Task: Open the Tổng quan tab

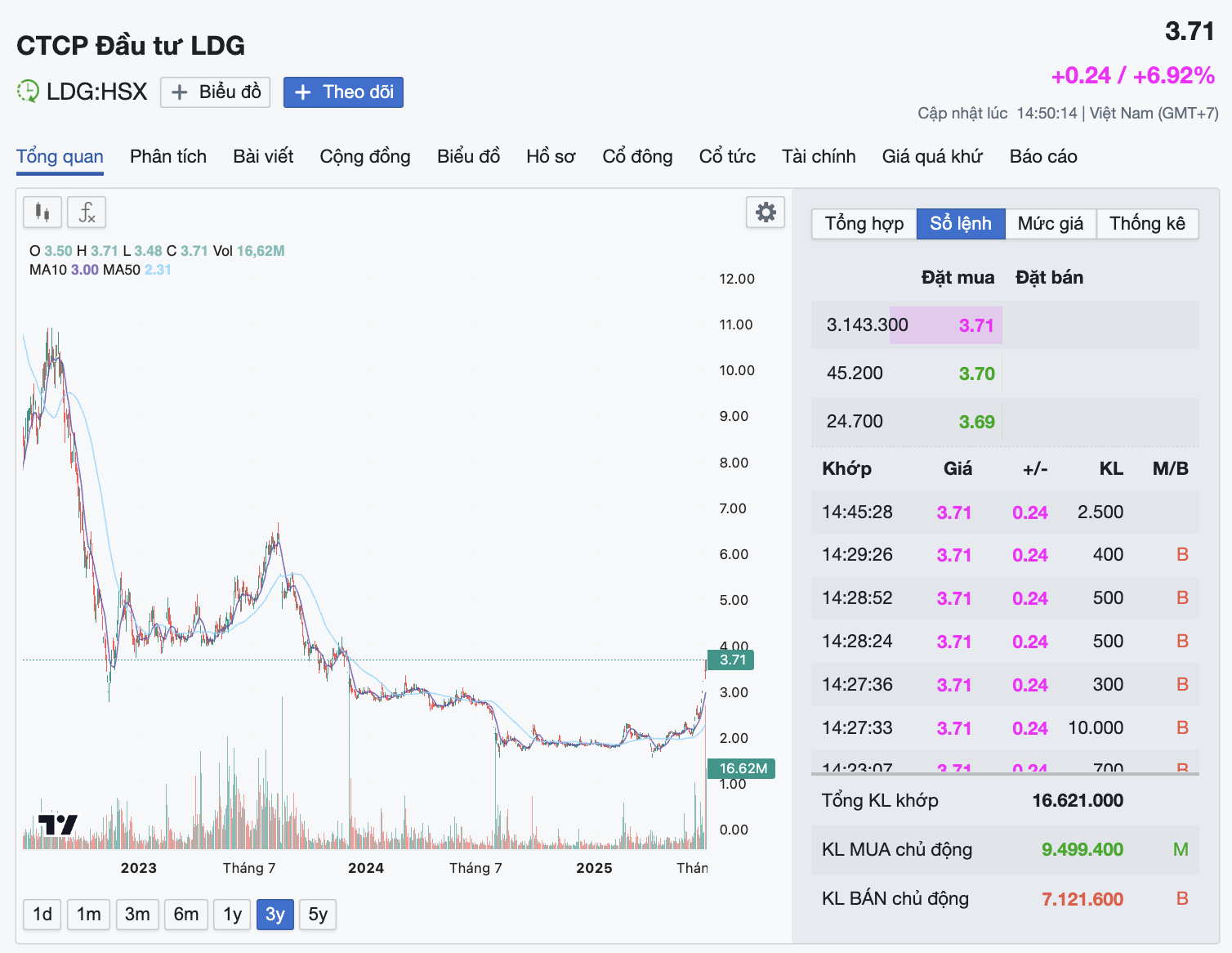Action: 60,156
